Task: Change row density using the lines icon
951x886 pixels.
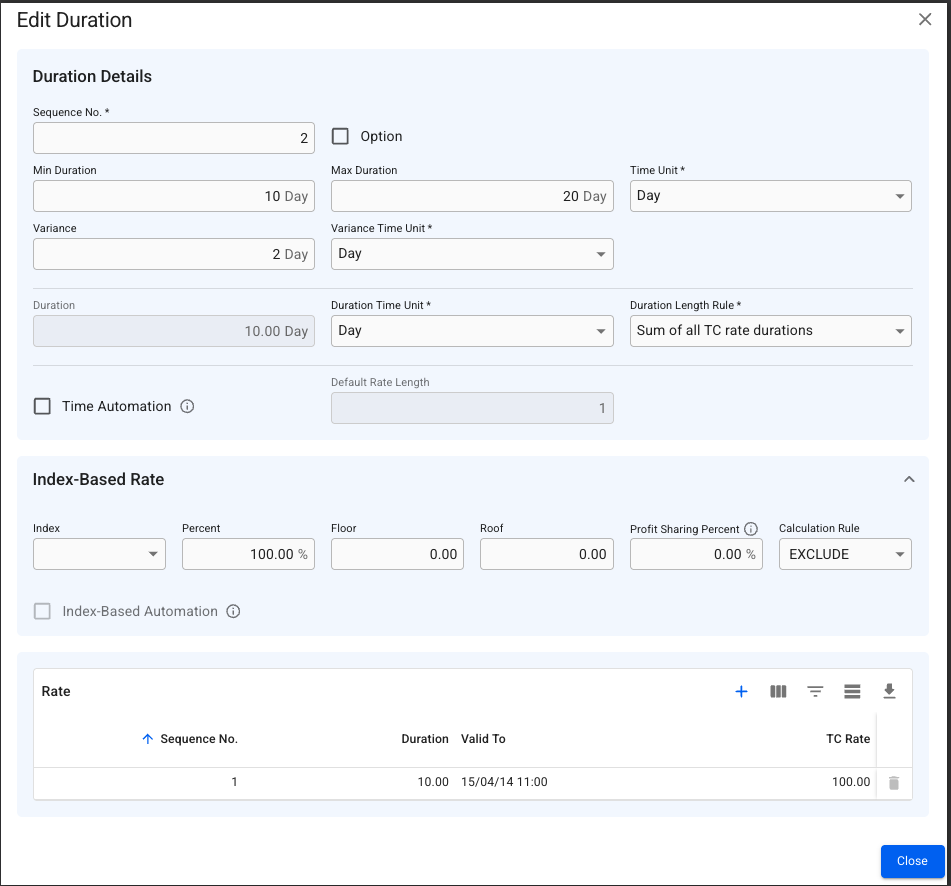Action: pyautogui.click(x=852, y=692)
